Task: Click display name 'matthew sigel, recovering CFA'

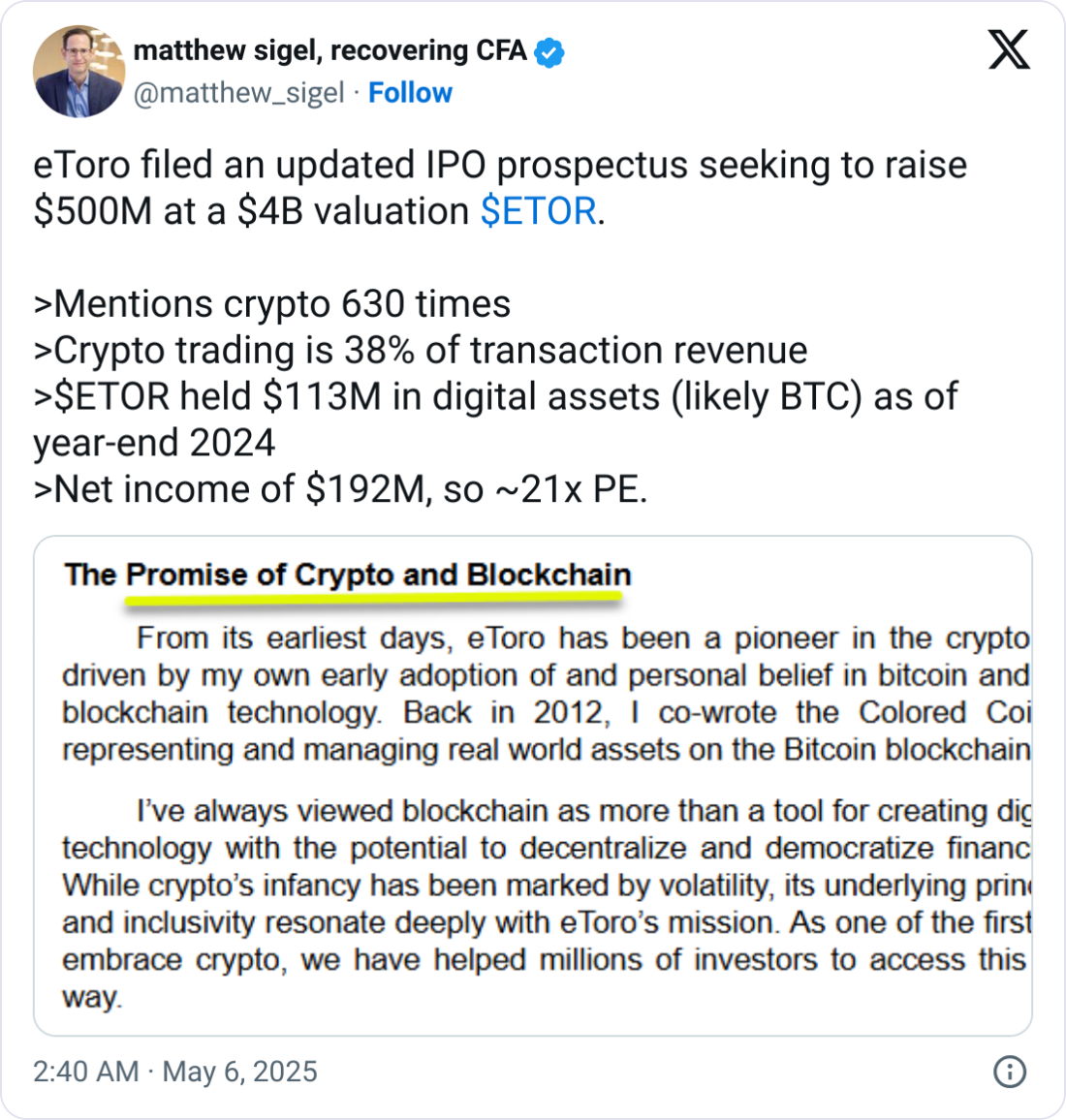Action: point(329,50)
